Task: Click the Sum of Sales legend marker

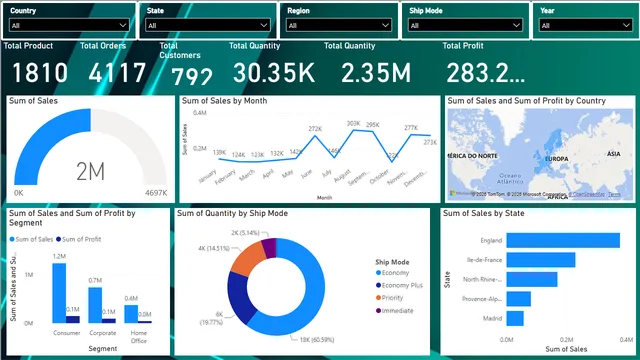Action: click(12, 239)
